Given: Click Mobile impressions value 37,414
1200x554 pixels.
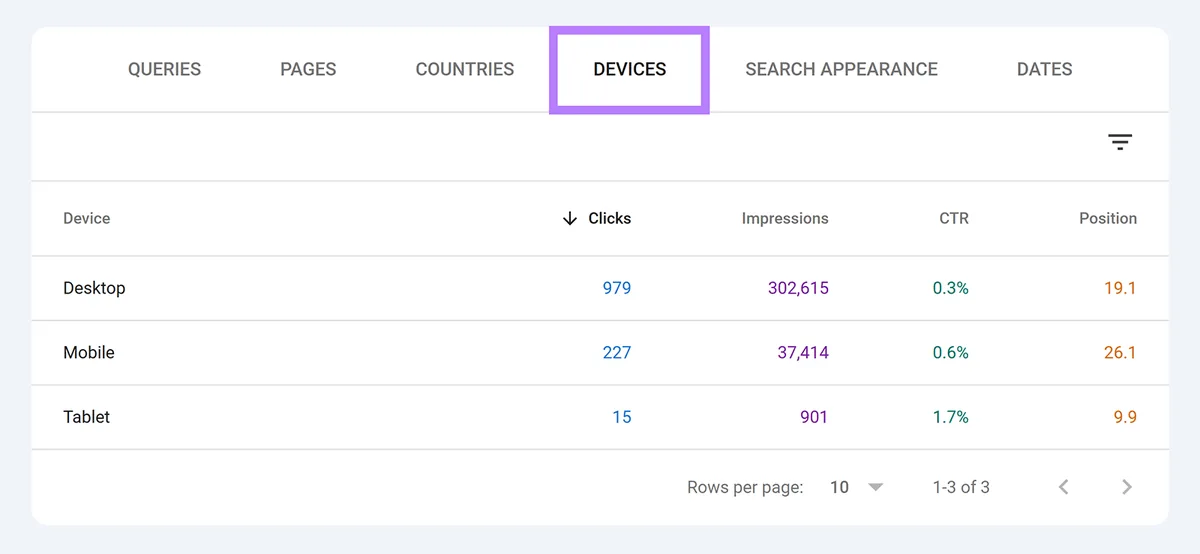Looking at the screenshot, I should [x=803, y=352].
